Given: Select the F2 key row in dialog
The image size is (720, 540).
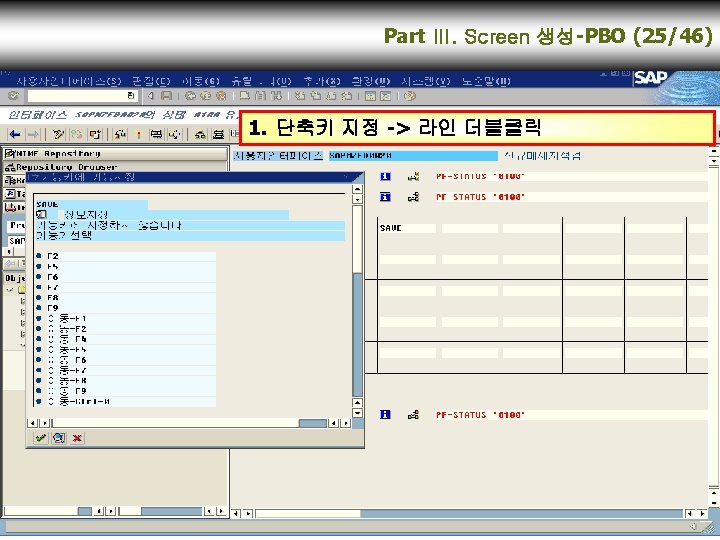Looking at the screenshot, I should 125,256.
